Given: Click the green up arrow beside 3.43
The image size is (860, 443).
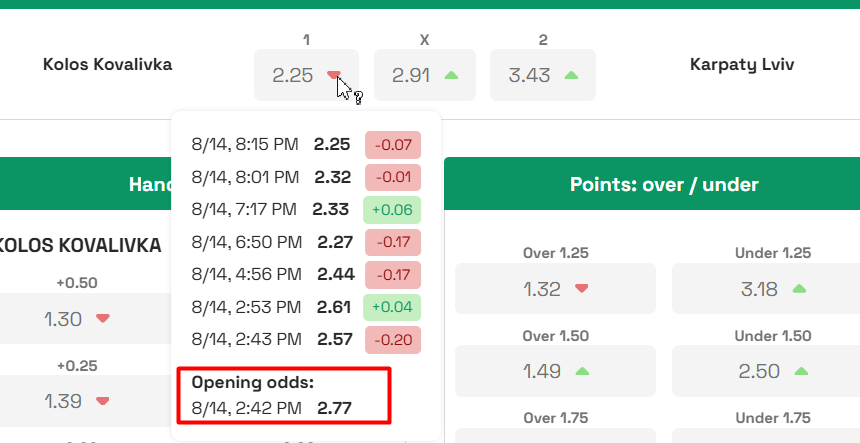Looking at the screenshot, I should (x=571, y=75).
